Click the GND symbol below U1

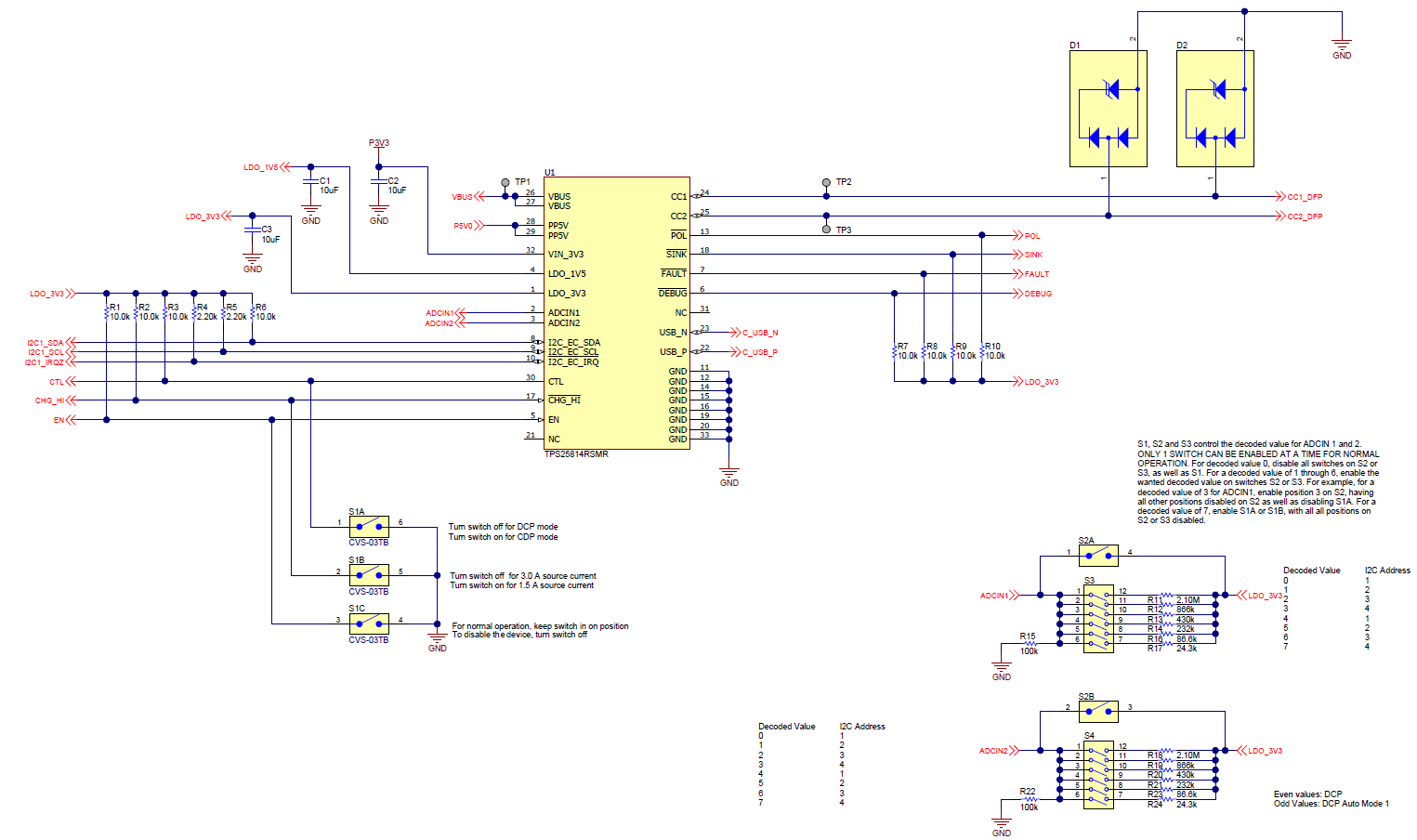[x=729, y=469]
